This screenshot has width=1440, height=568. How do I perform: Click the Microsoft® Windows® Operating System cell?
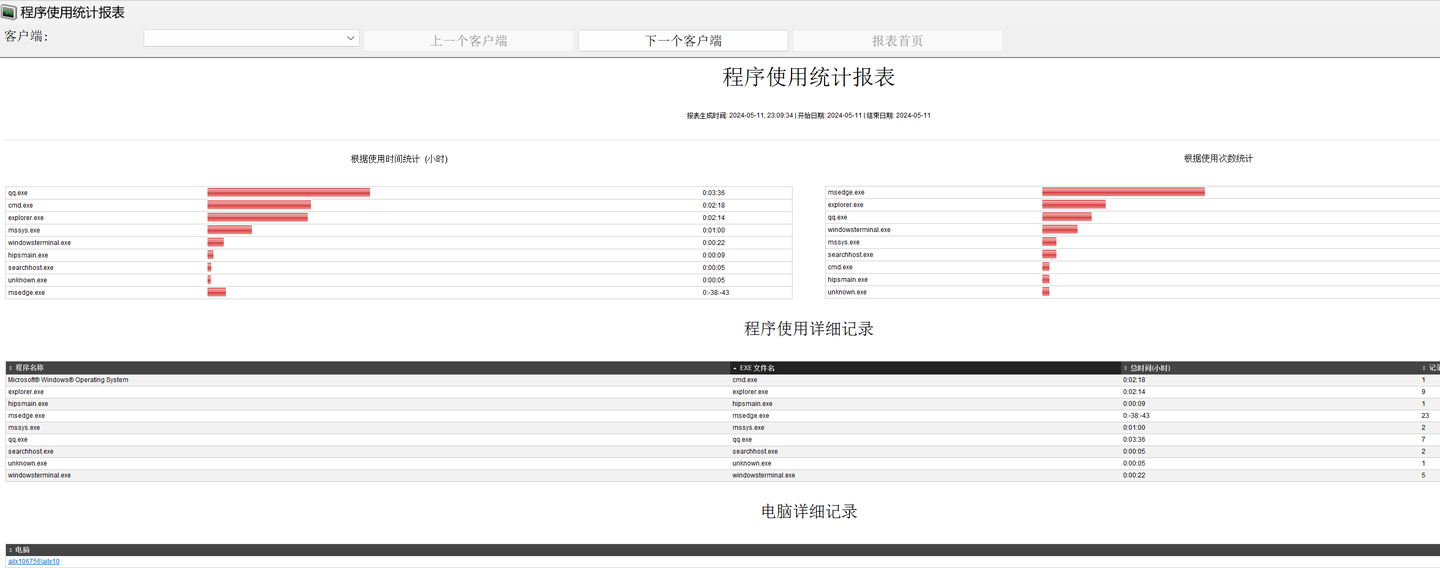pyautogui.click(x=68, y=380)
